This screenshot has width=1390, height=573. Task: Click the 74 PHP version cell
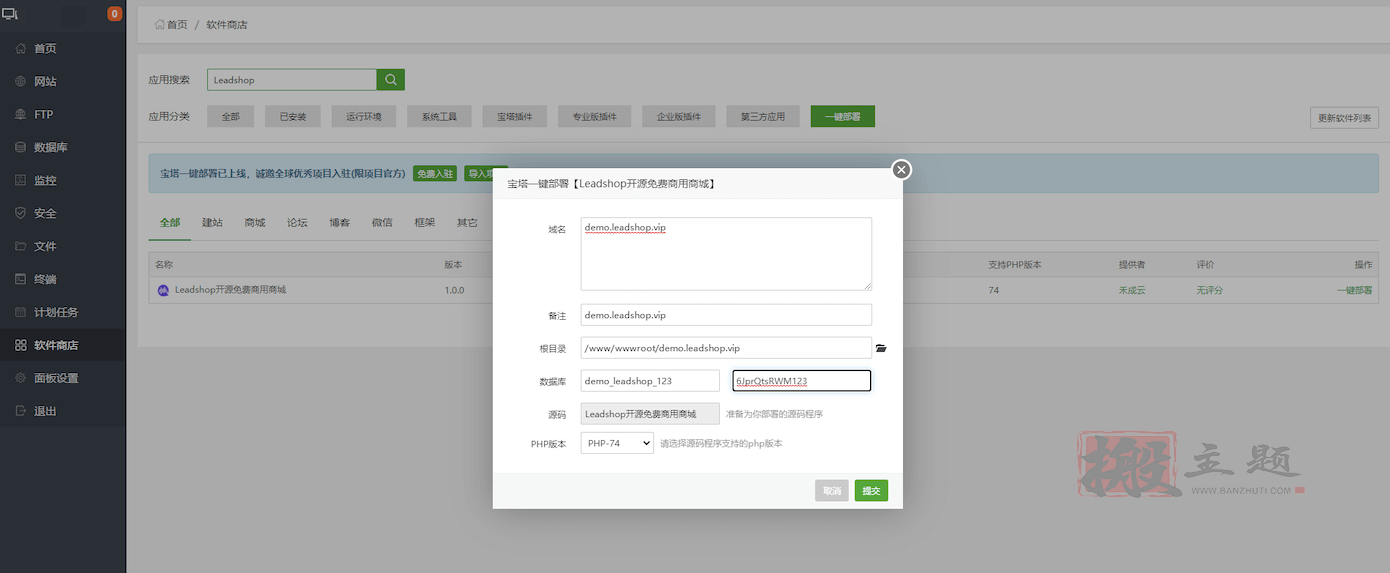(x=994, y=290)
